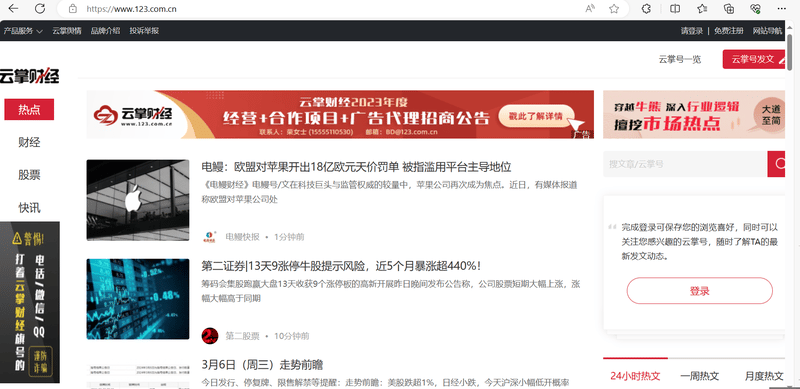800x389 pixels.
Task: Click the 请登录 link
Action: (x=692, y=31)
